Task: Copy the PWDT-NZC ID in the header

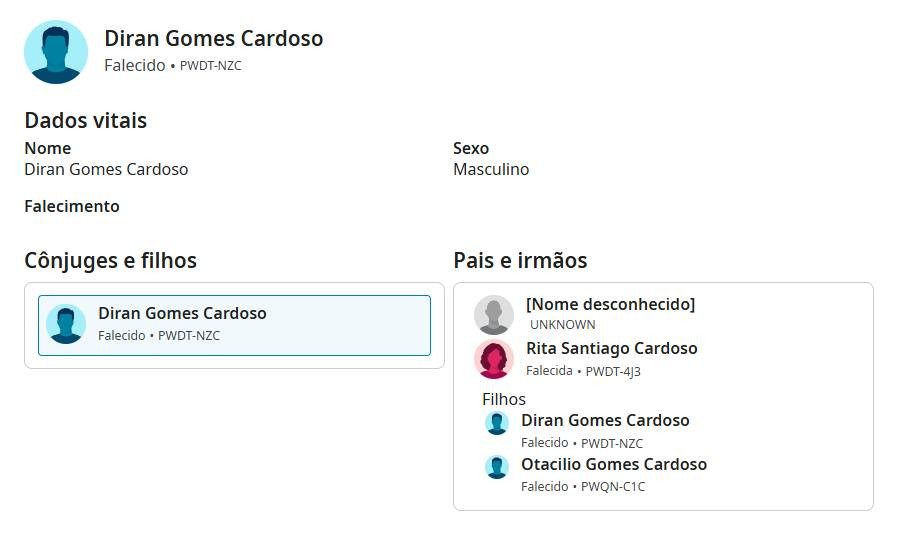Action: tap(211, 66)
